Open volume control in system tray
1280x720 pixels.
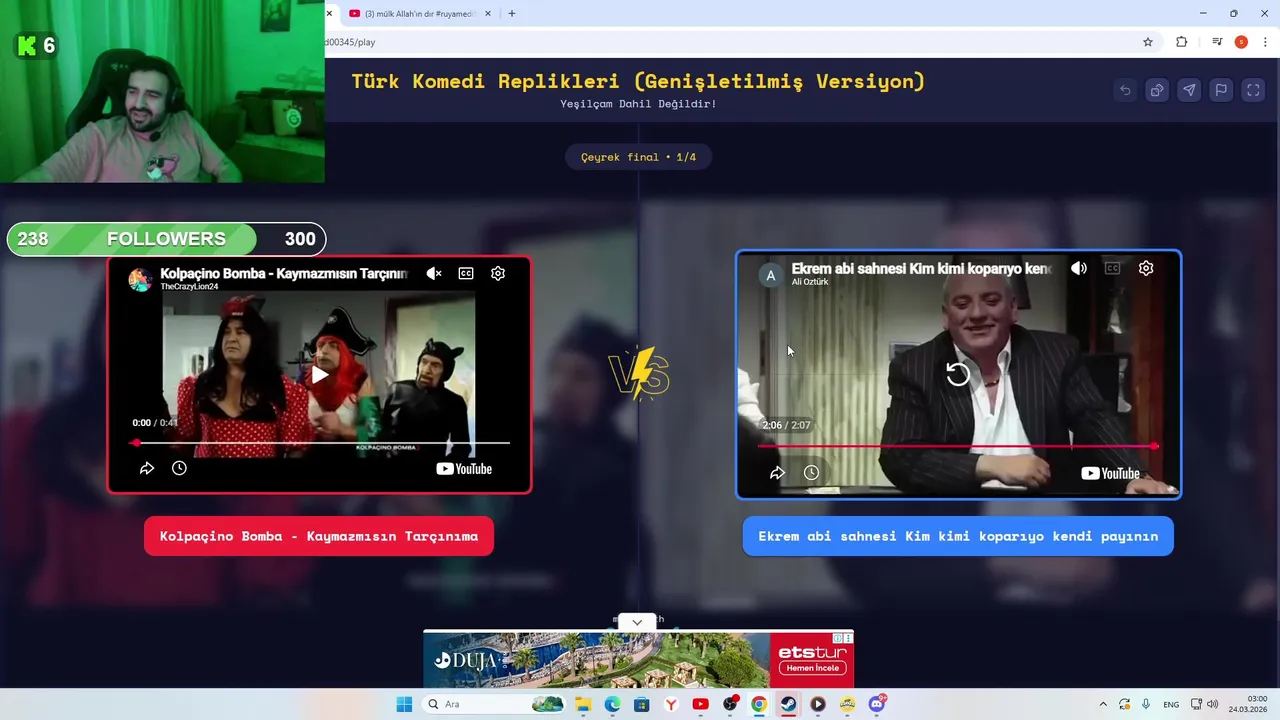coord(1212,704)
